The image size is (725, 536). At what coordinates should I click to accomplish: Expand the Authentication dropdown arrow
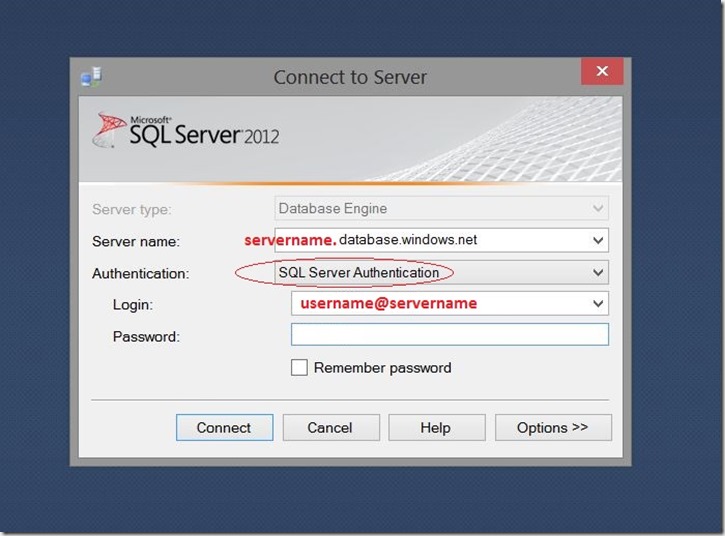coord(598,272)
